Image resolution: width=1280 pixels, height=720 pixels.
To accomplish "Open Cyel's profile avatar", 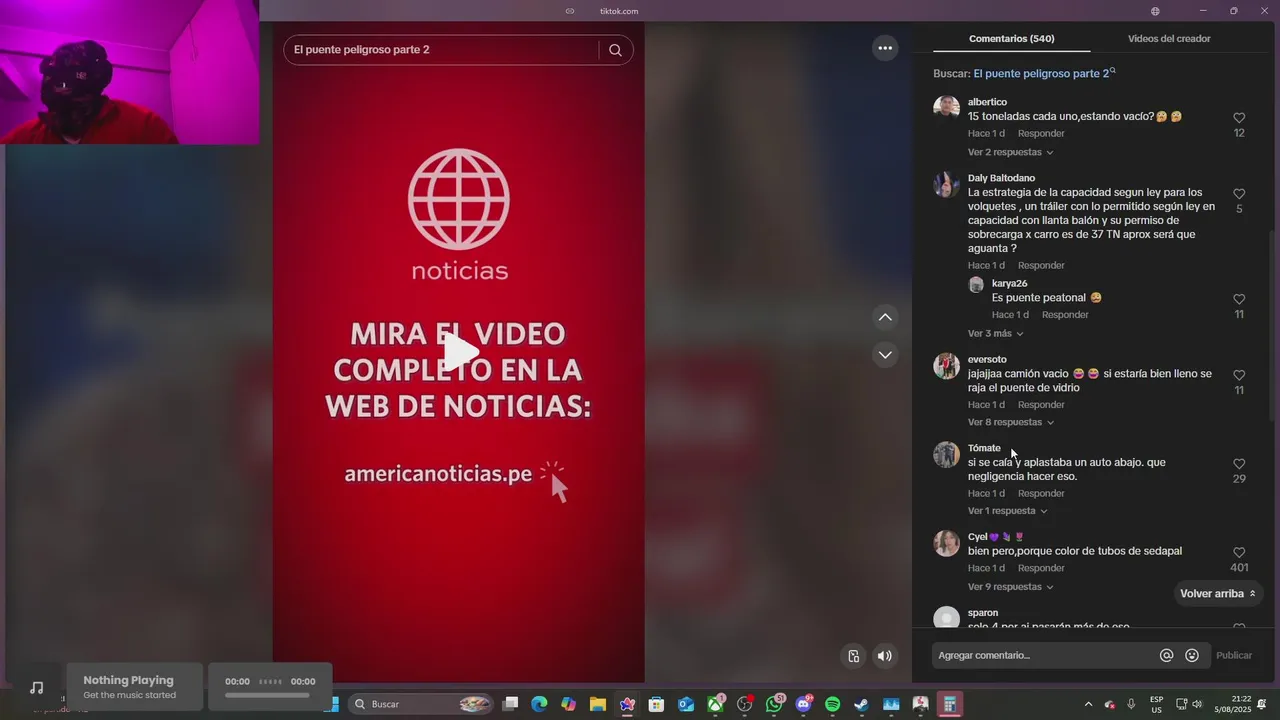I will pyautogui.click(x=946, y=543).
